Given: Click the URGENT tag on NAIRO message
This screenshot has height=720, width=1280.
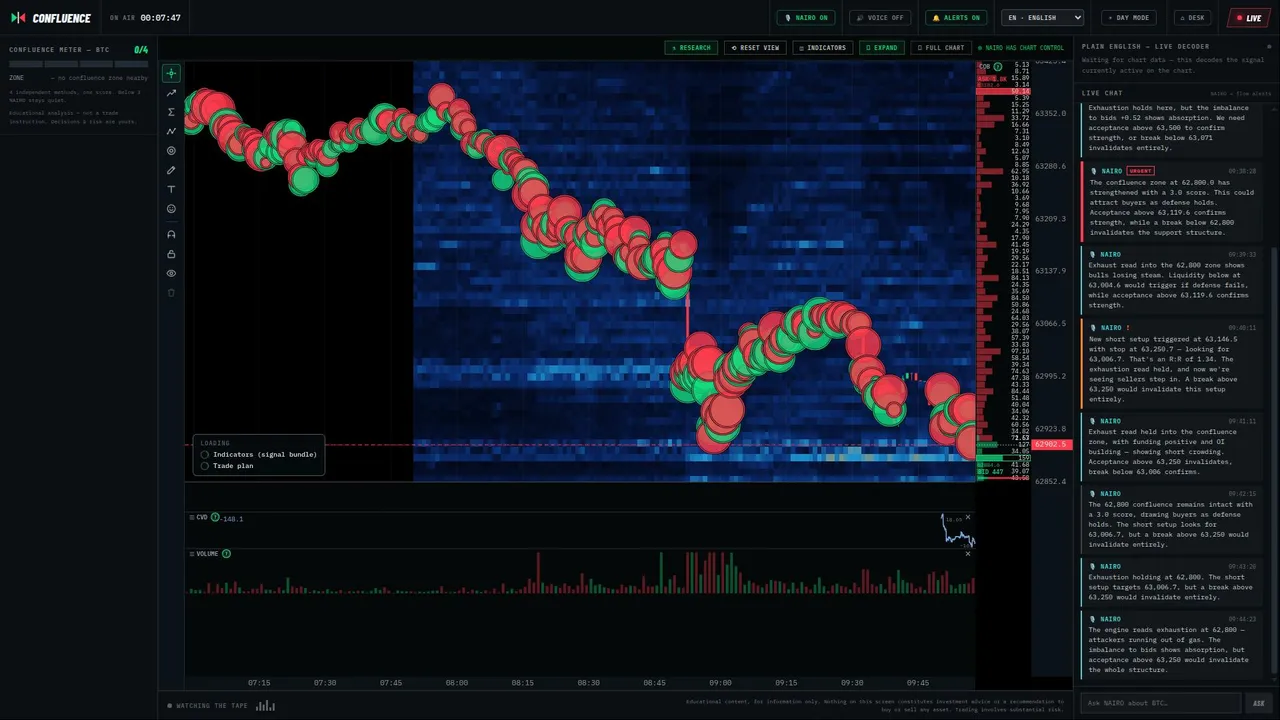Looking at the screenshot, I should click(x=1140, y=171).
